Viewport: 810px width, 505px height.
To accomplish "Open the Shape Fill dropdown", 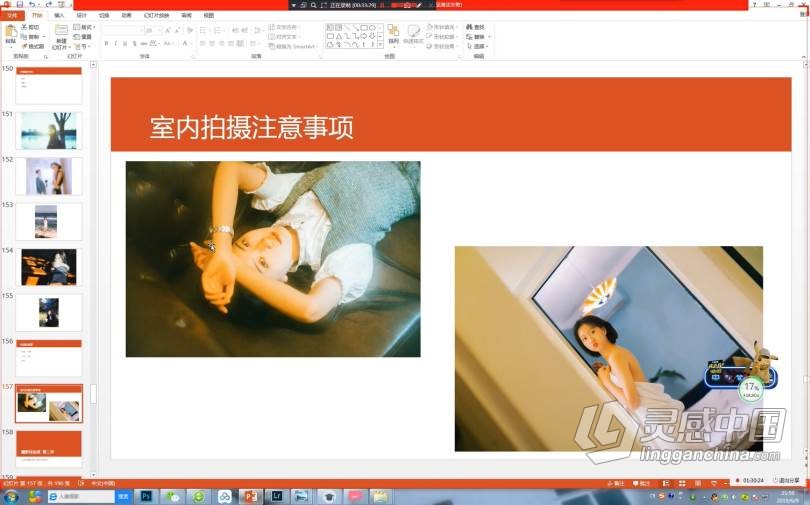I will coord(443,27).
